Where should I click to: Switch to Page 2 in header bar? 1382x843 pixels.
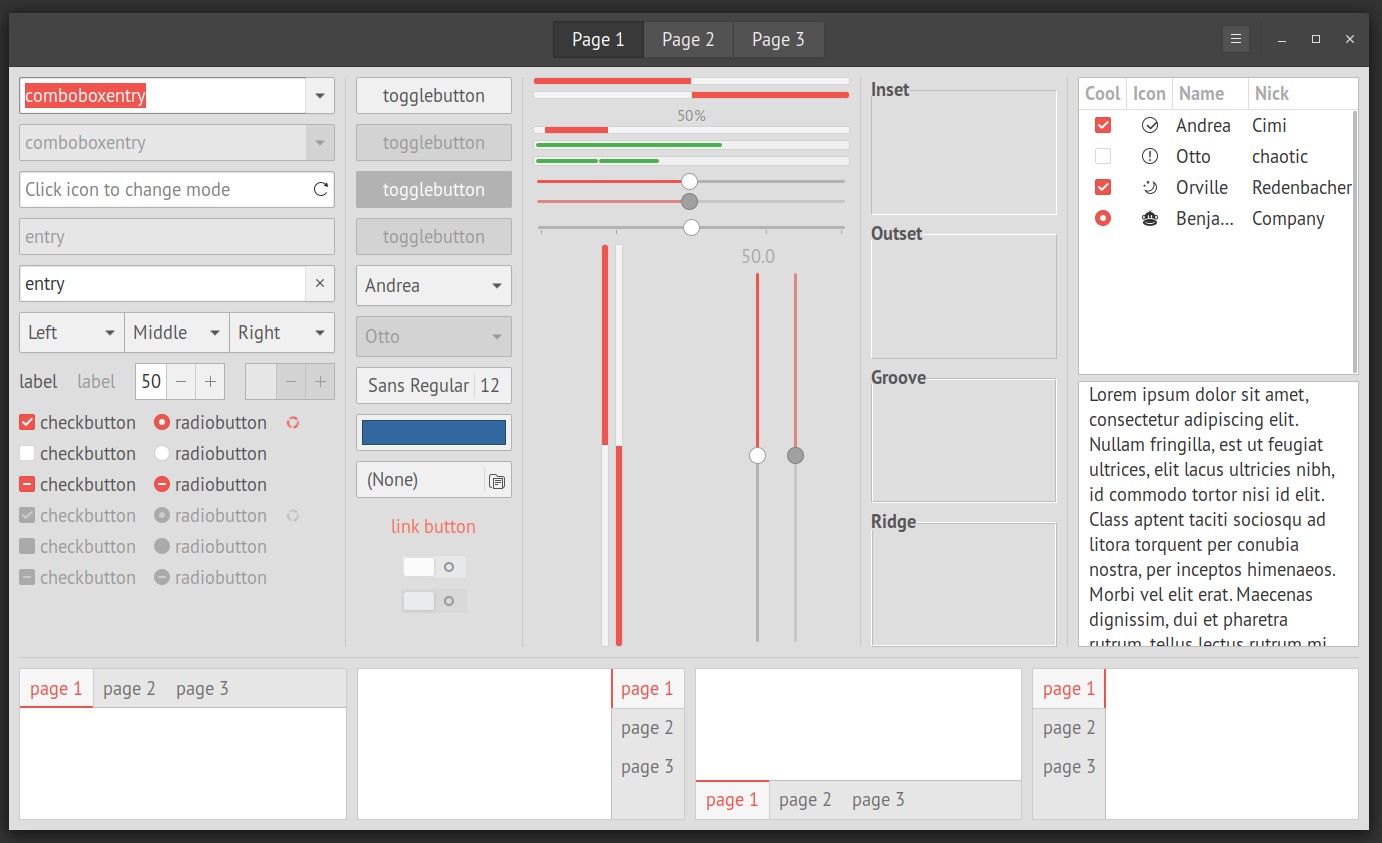tap(688, 39)
